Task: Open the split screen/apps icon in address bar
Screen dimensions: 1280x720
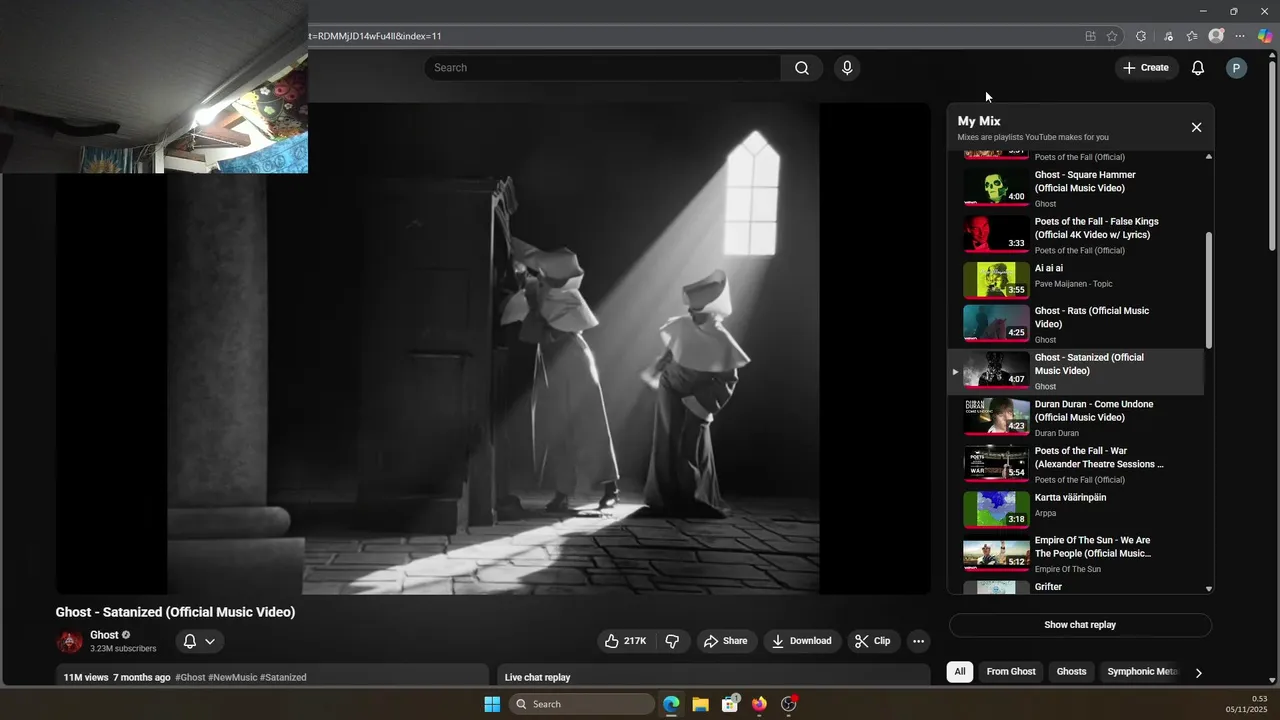Action: pos(1090,36)
